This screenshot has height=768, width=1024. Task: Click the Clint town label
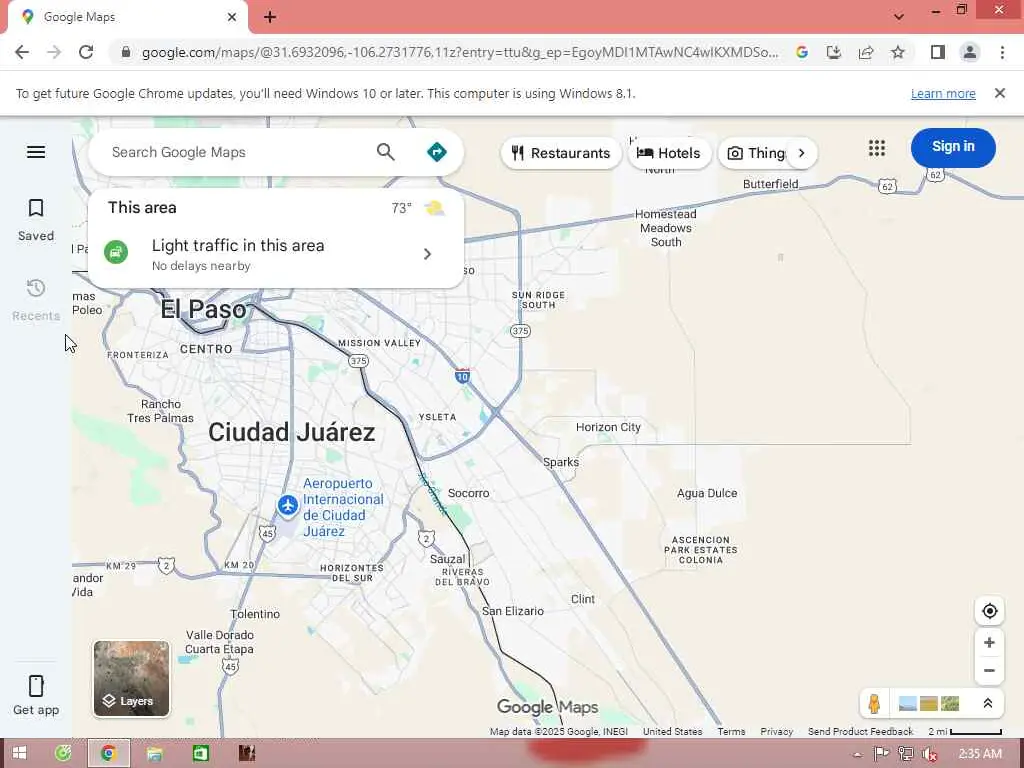(583, 599)
